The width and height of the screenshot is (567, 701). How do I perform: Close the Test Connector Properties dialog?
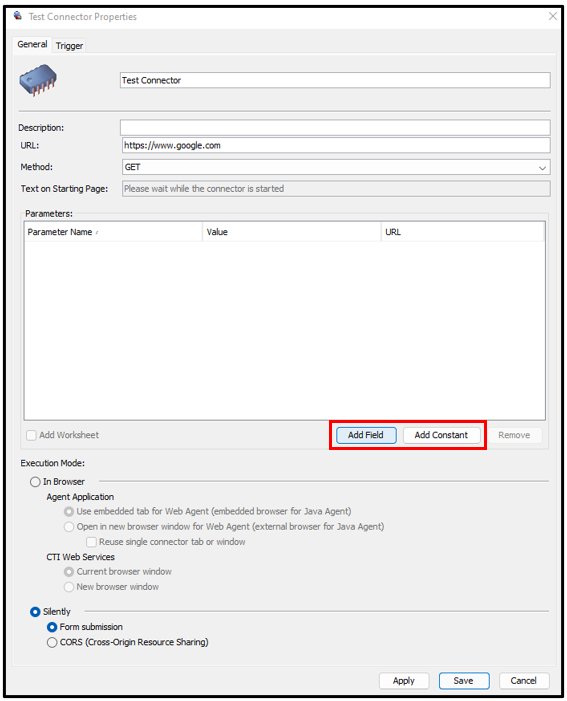click(553, 16)
